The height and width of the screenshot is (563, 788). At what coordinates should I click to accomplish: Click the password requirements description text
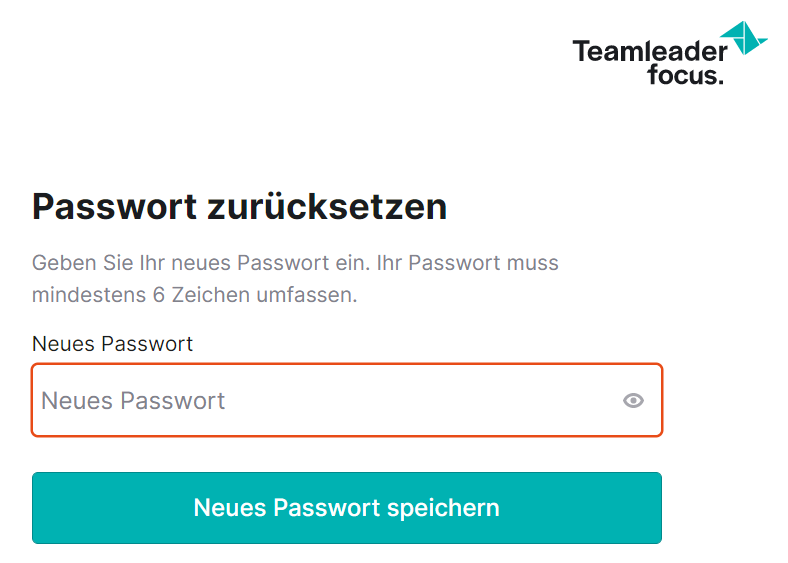click(x=295, y=279)
